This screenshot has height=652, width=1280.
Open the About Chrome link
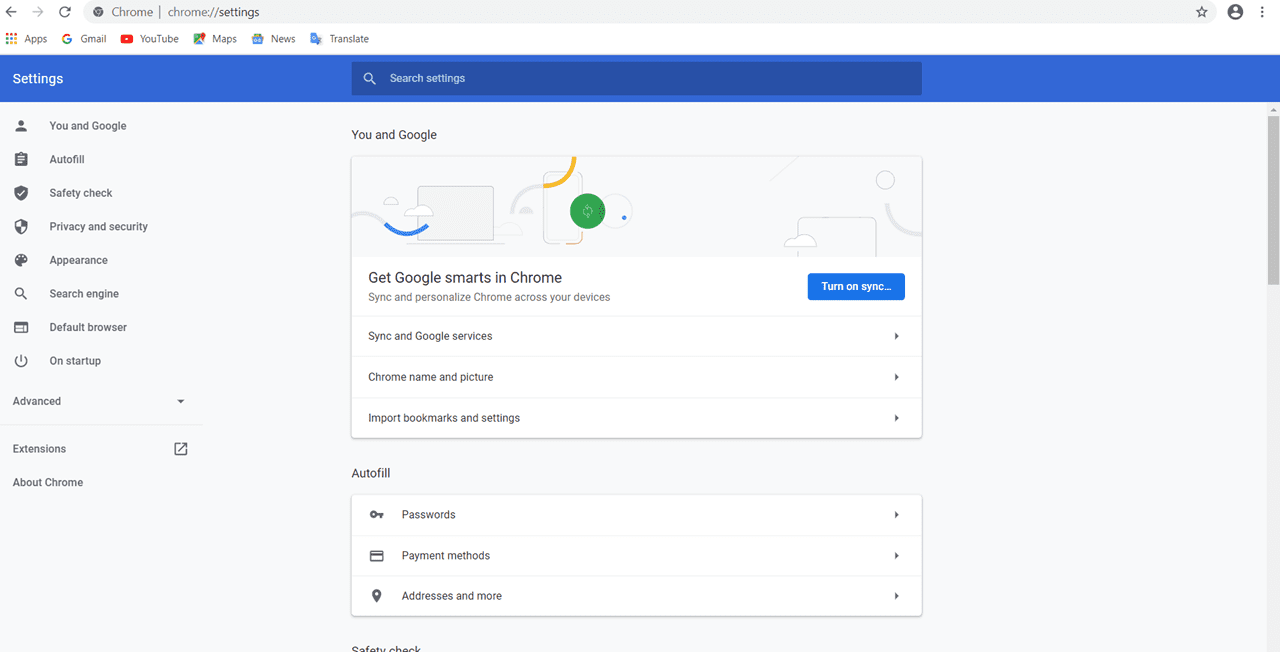point(48,482)
